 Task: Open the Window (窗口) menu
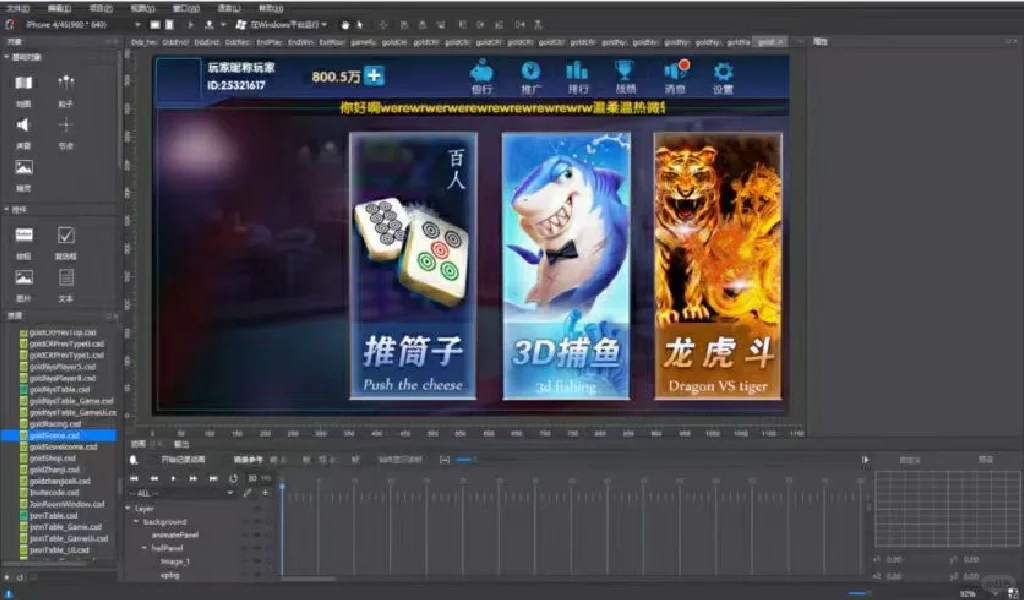click(x=185, y=8)
